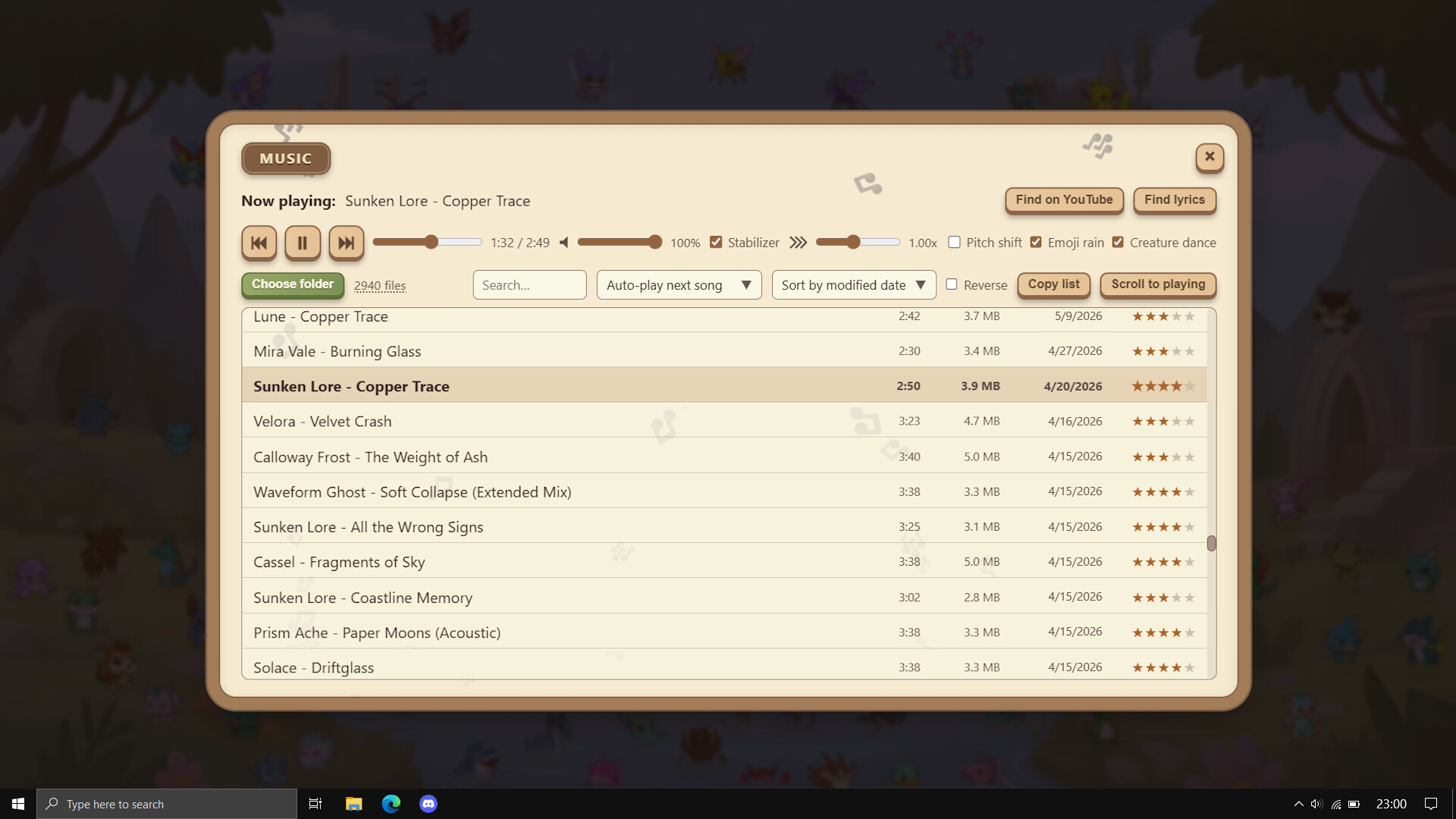
Task: Select Lune - Copper Trace song
Action: [x=724, y=319]
